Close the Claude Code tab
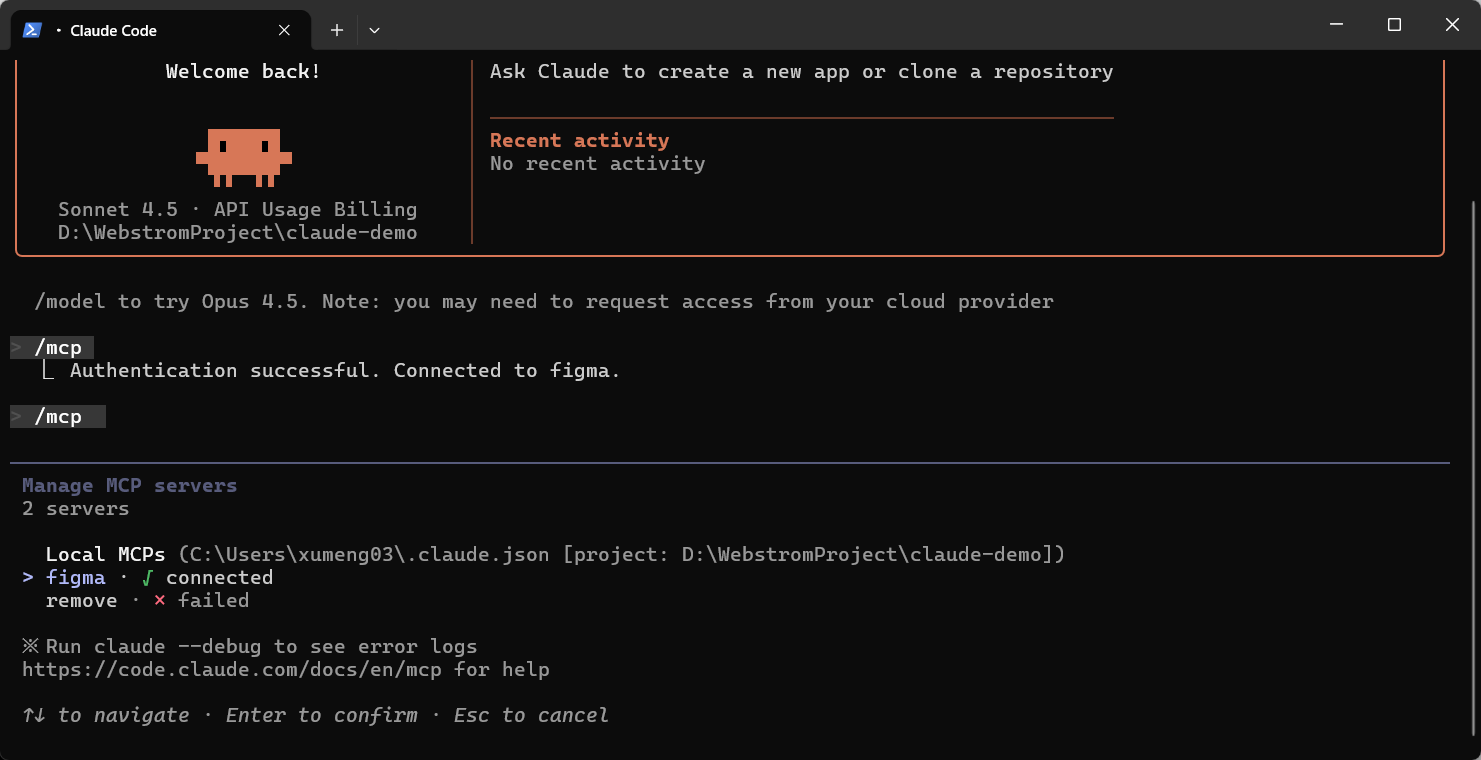The height and width of the screenshot is (760, 1481). pos(284,30)
